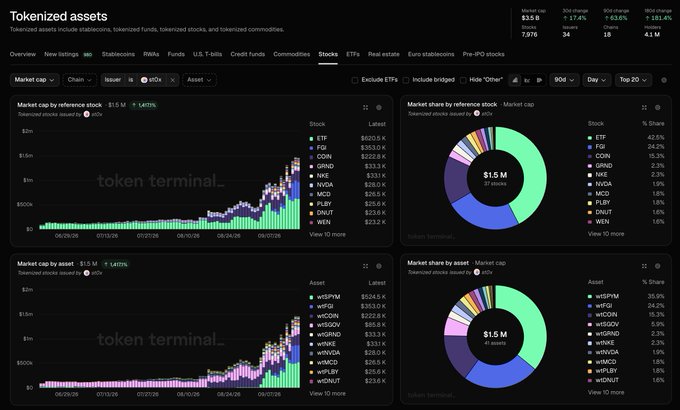Enable the Include bridged checkbox

406,80
